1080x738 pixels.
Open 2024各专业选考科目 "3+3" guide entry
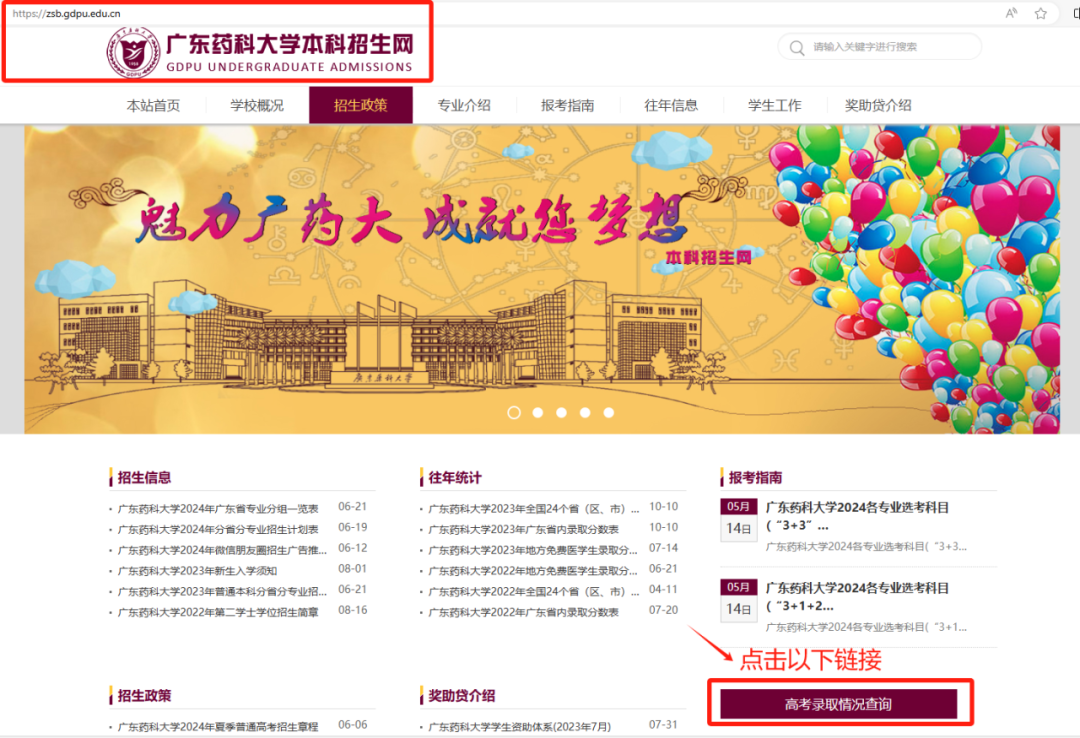858,516
